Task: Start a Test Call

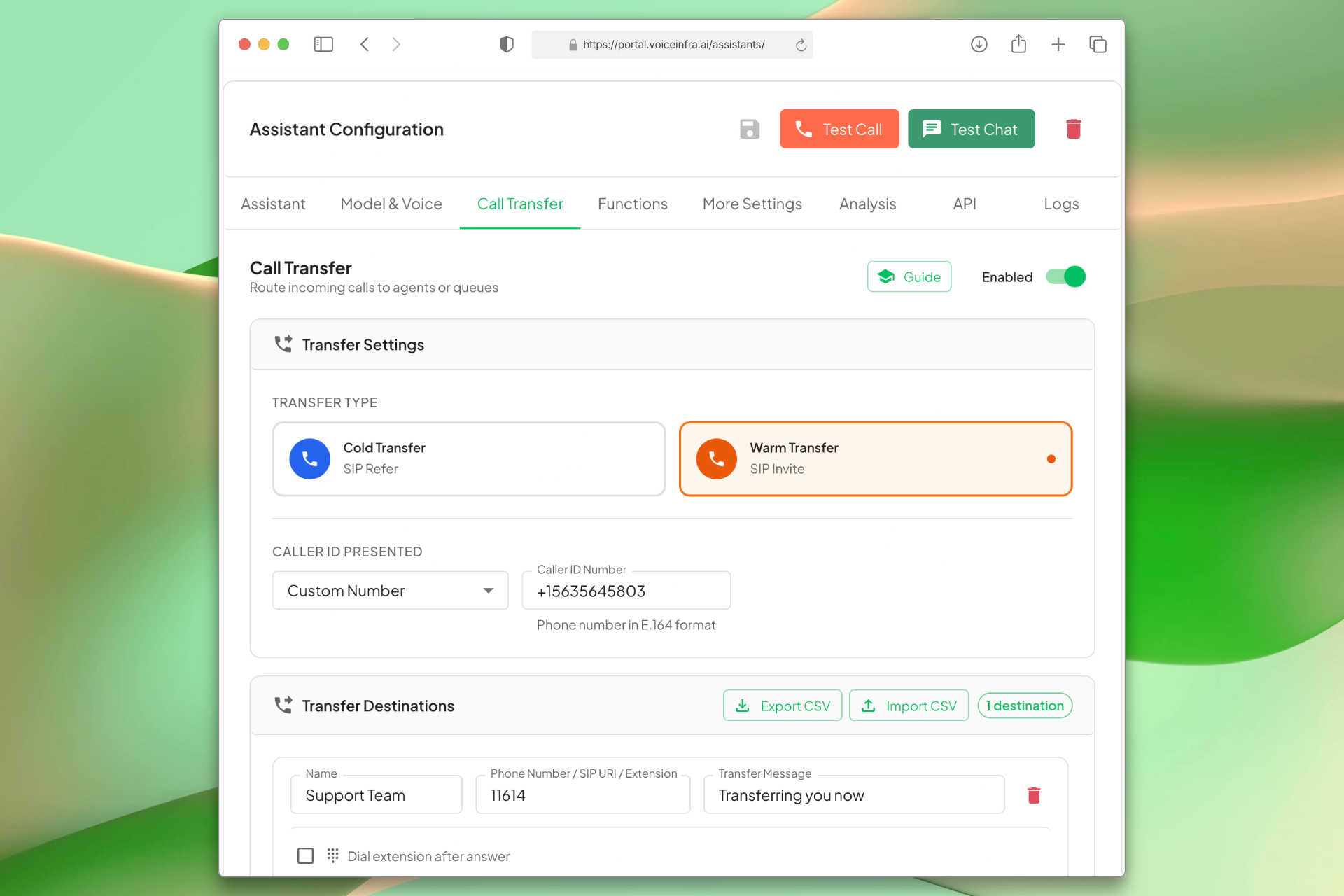Action: [x=839, y=129]
